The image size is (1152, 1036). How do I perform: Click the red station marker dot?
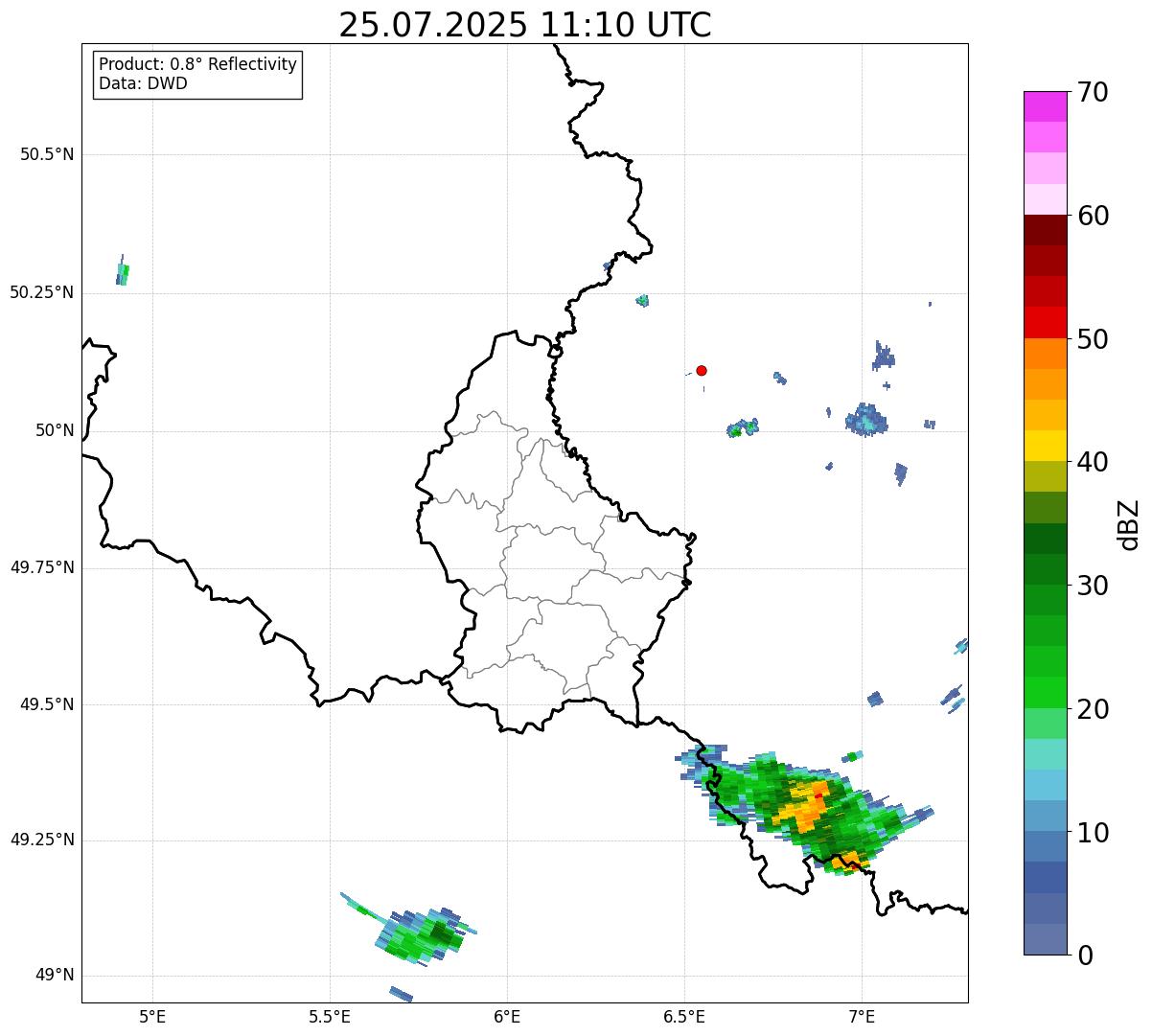click(x=702, y=370)
